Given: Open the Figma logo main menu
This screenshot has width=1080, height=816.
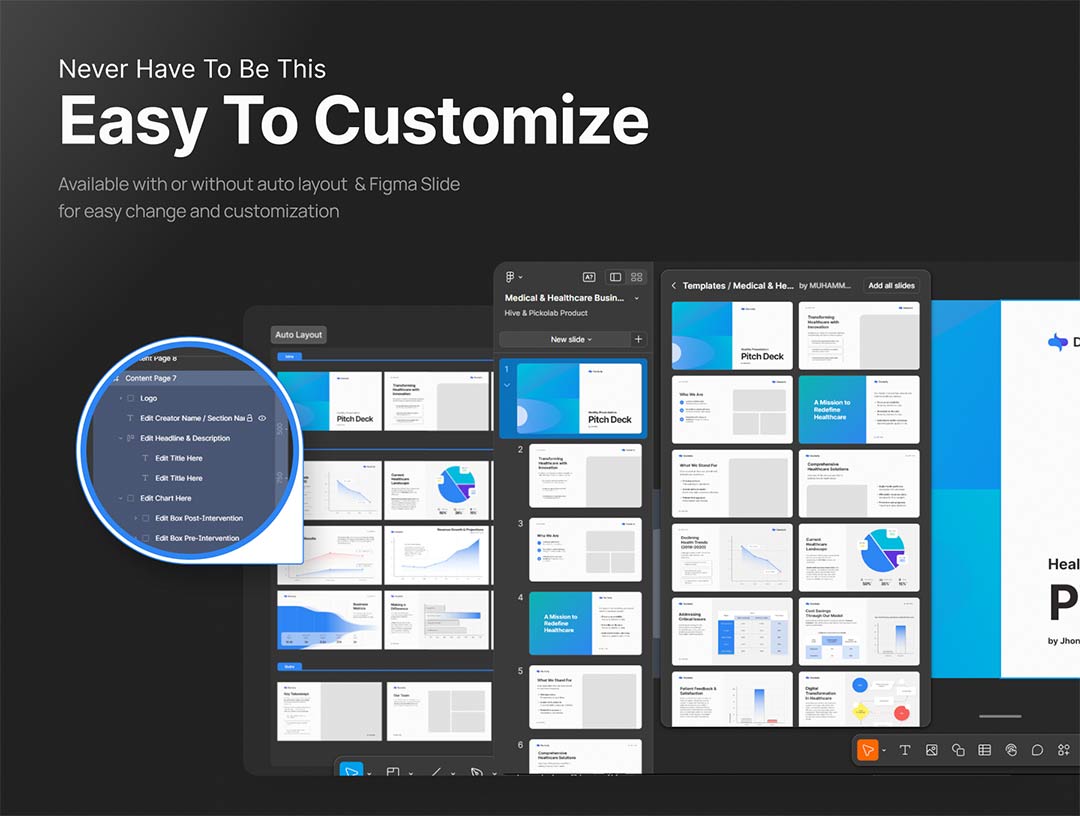Looking at the screenshot, I should (x=512, y=277).
